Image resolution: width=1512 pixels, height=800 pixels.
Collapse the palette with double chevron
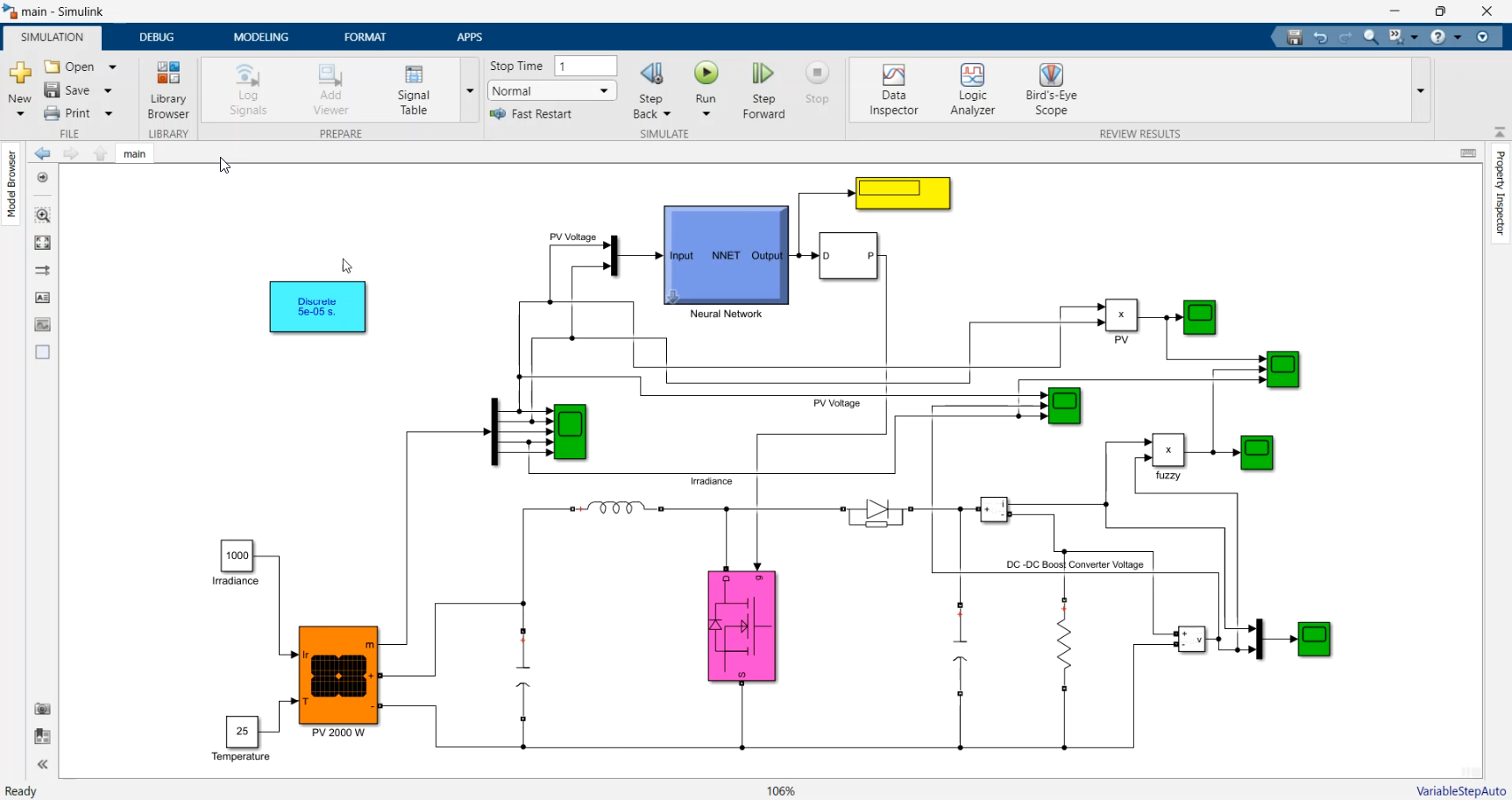point(42,764)
